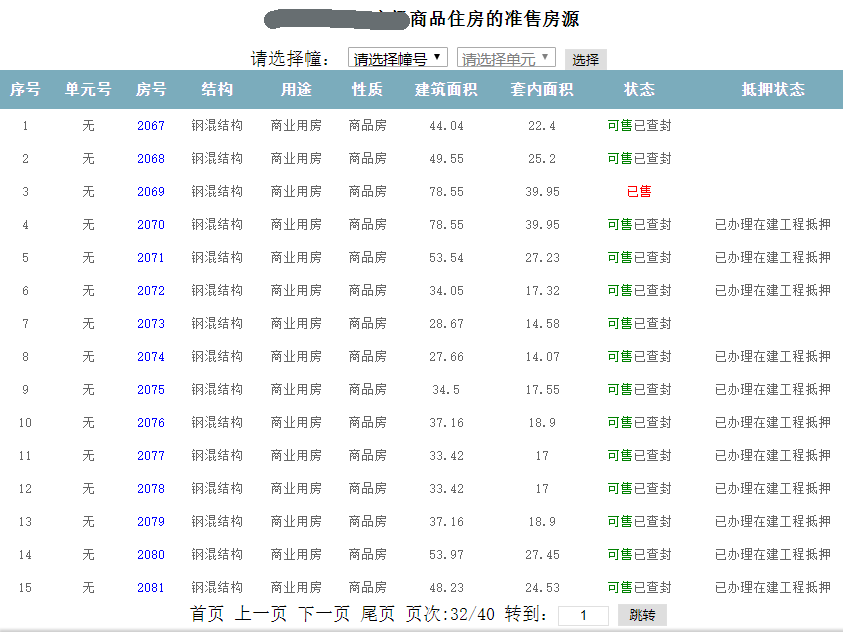Focus the 转到 page number field

583,615
